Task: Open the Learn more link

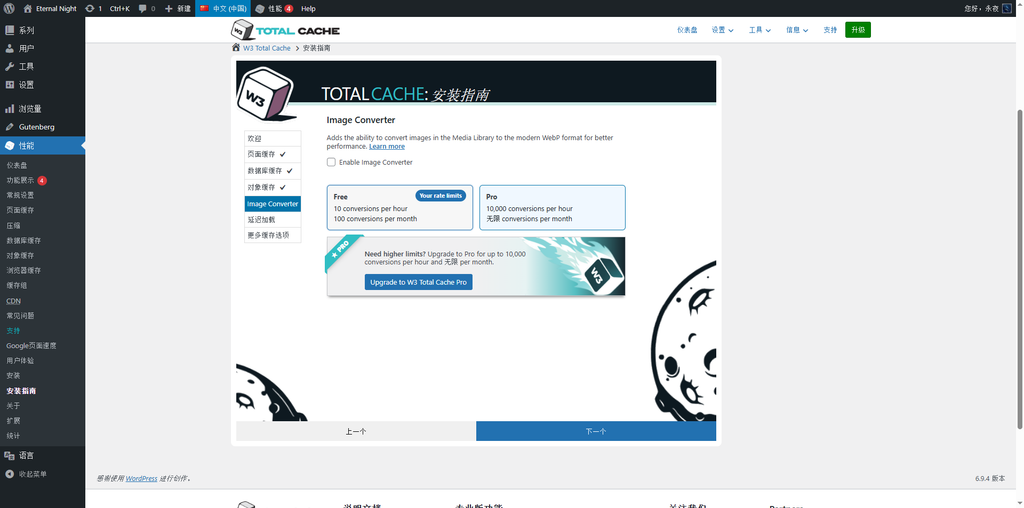Action: [x=387, y=146]
